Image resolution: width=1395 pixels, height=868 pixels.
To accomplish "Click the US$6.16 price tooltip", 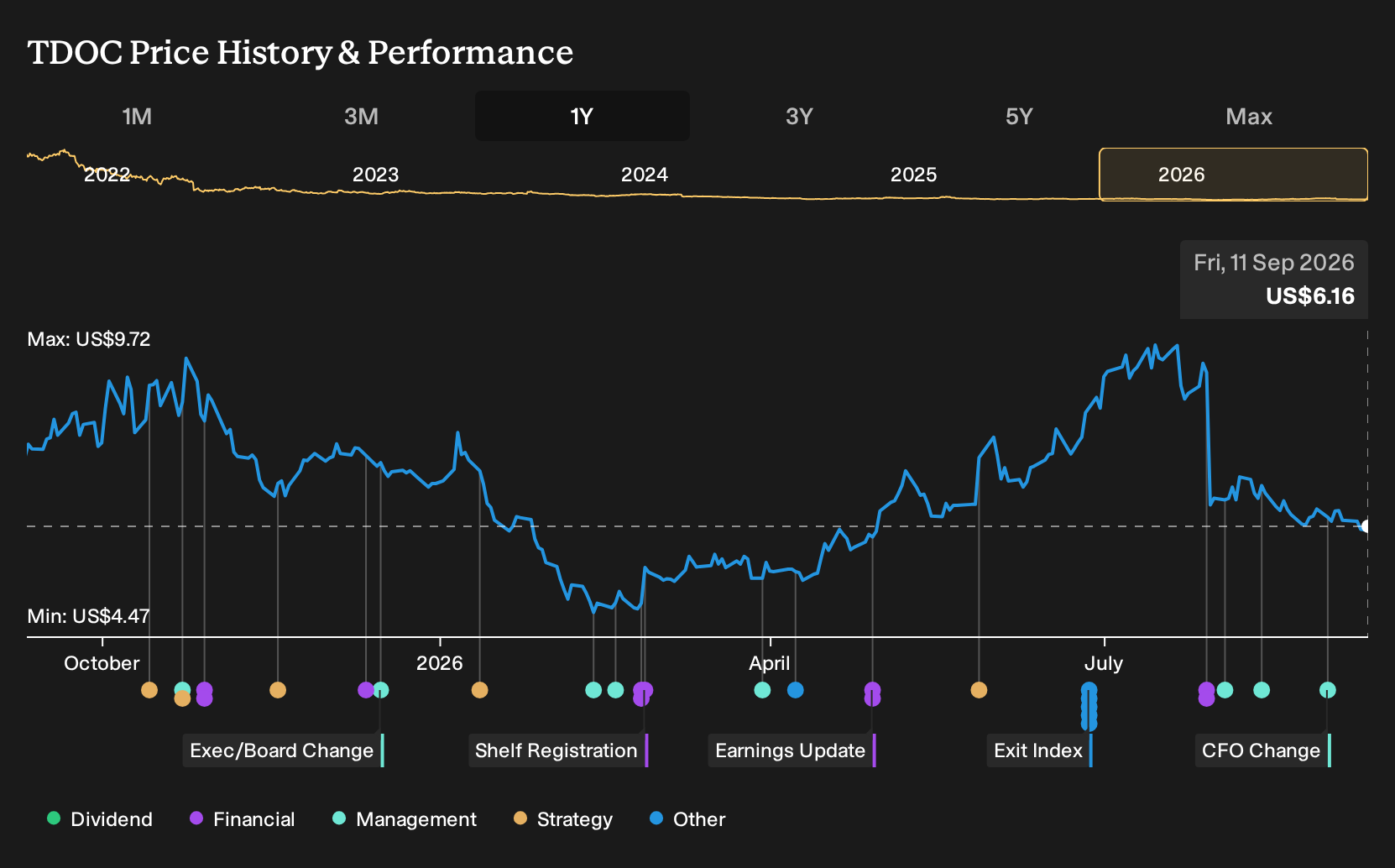I will pyautogui.click(x=1274, y=280).
